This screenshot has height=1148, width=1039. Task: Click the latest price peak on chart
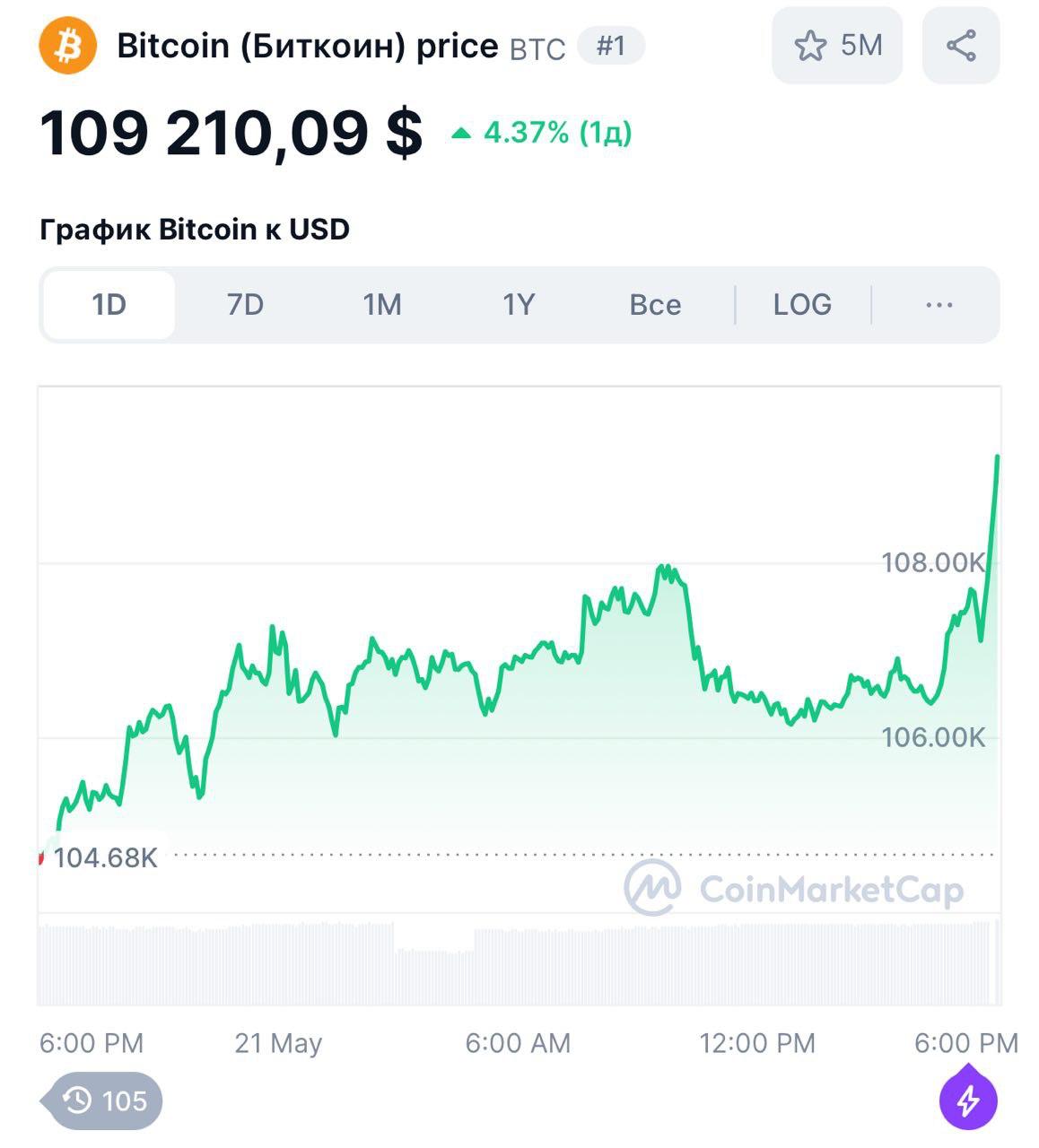point(997,458)
